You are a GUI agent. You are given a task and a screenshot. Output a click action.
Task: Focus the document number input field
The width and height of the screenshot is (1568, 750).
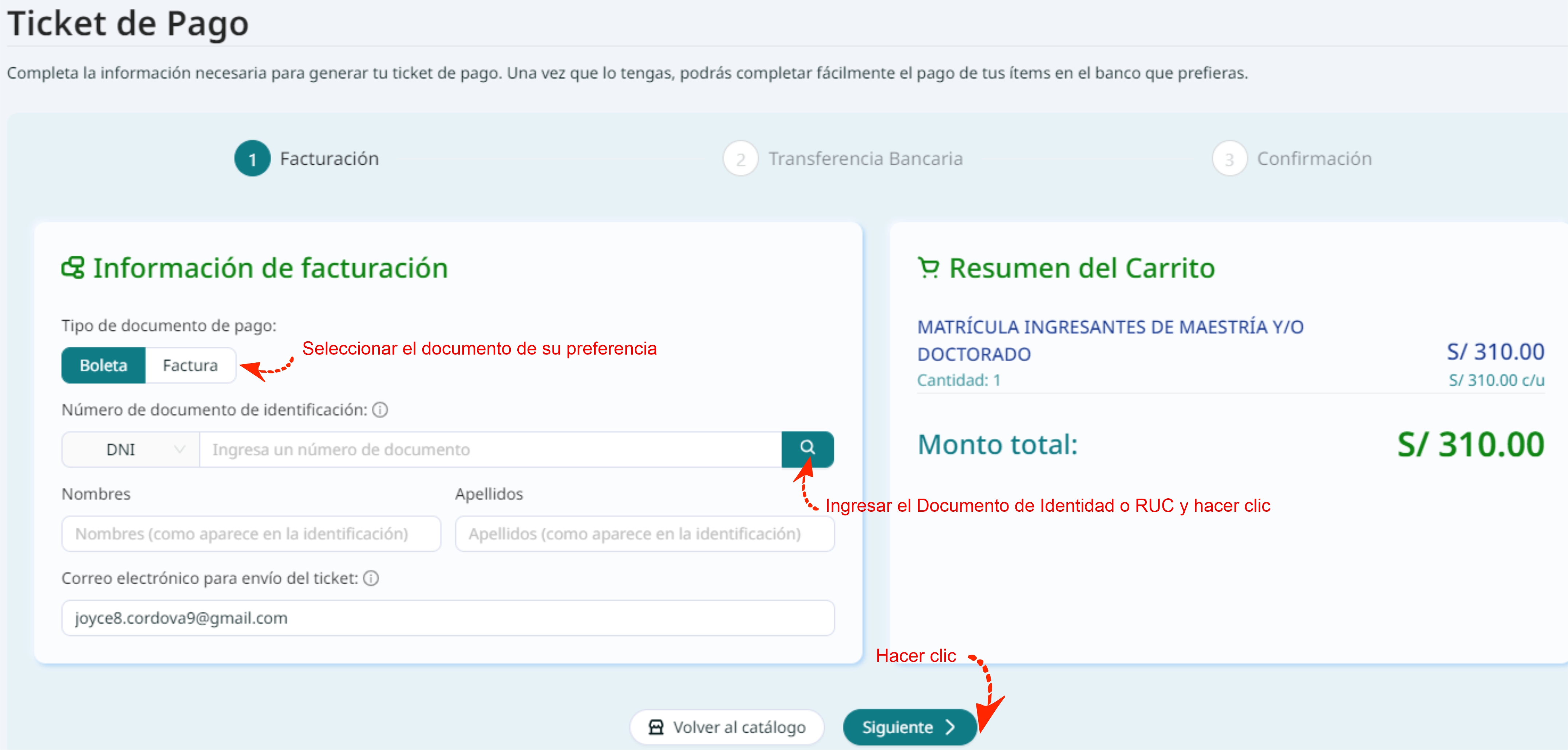click(491, 449)
